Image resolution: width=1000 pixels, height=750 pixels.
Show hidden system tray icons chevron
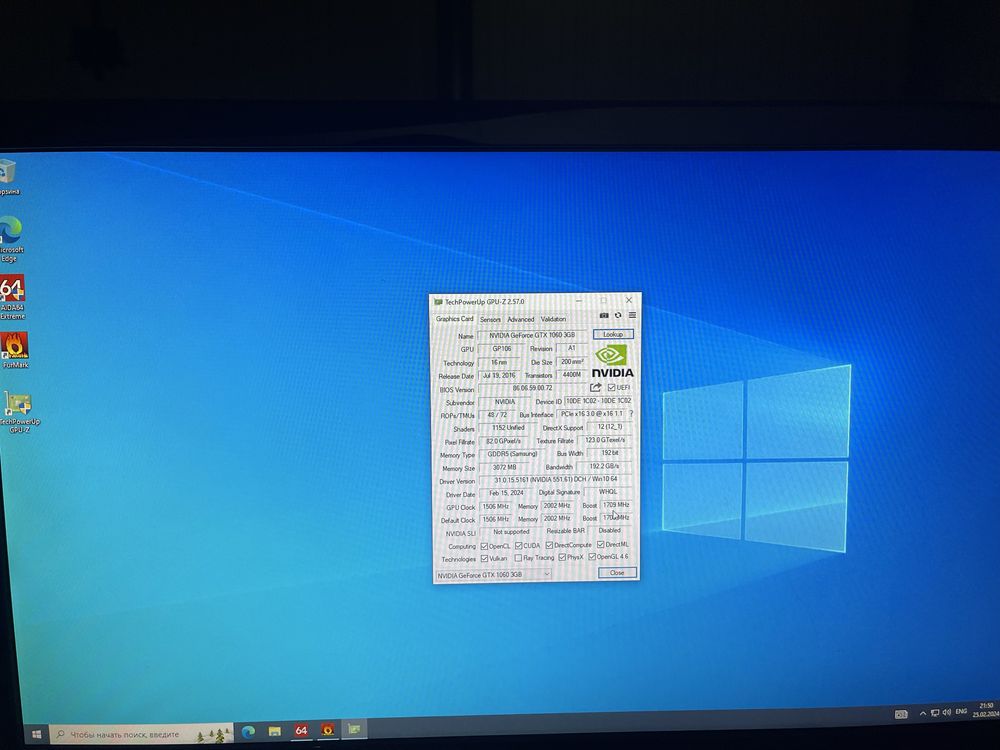pyautogui.click(x=923, y=714)
